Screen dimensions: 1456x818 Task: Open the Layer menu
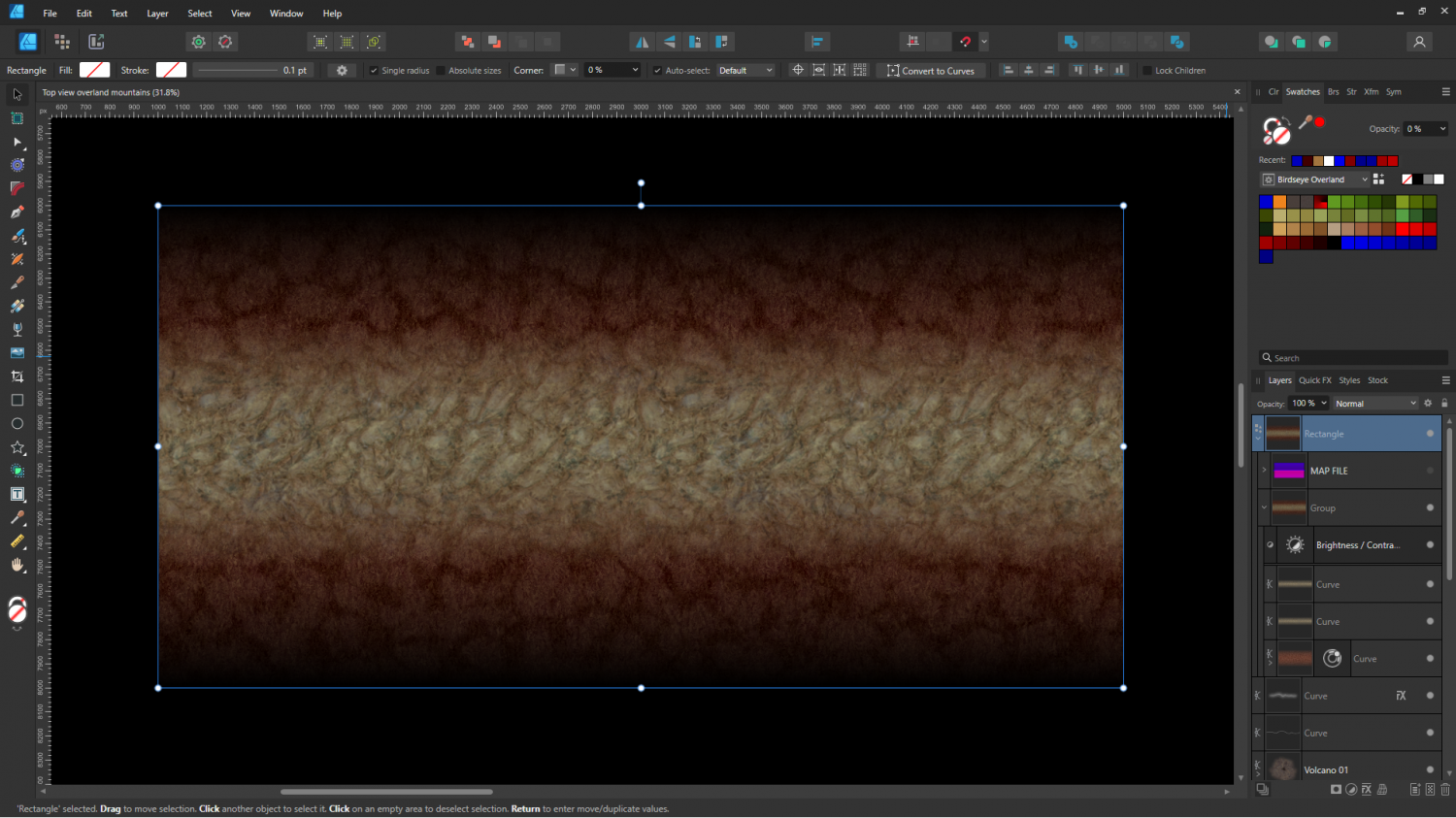157,14
